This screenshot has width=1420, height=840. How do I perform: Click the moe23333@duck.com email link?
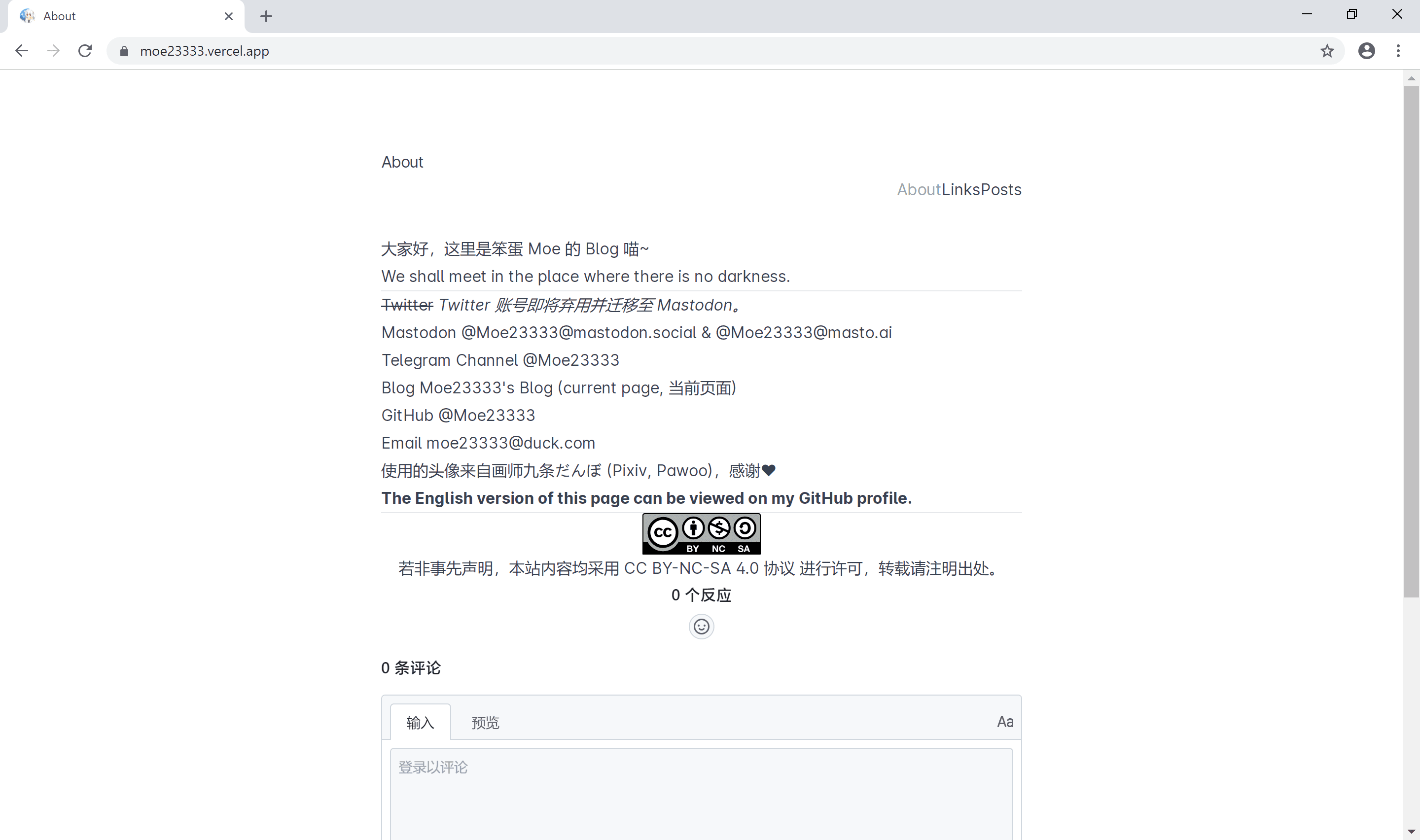click(x=511, y=443)
